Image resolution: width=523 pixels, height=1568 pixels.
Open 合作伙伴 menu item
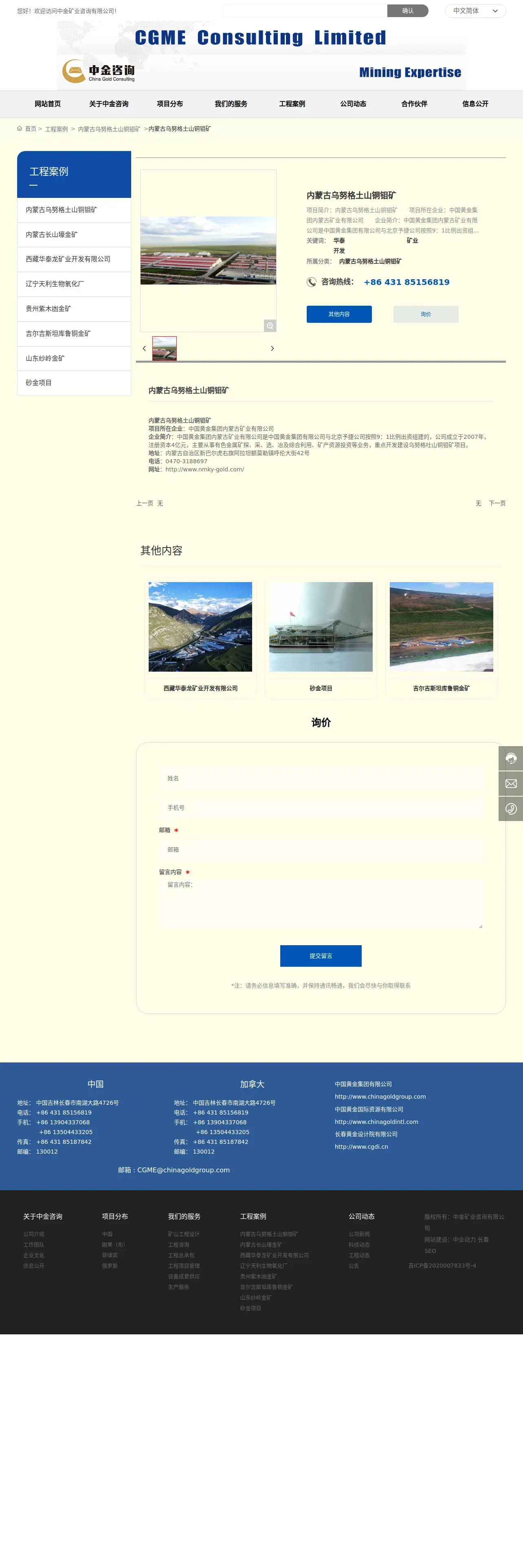414,104
